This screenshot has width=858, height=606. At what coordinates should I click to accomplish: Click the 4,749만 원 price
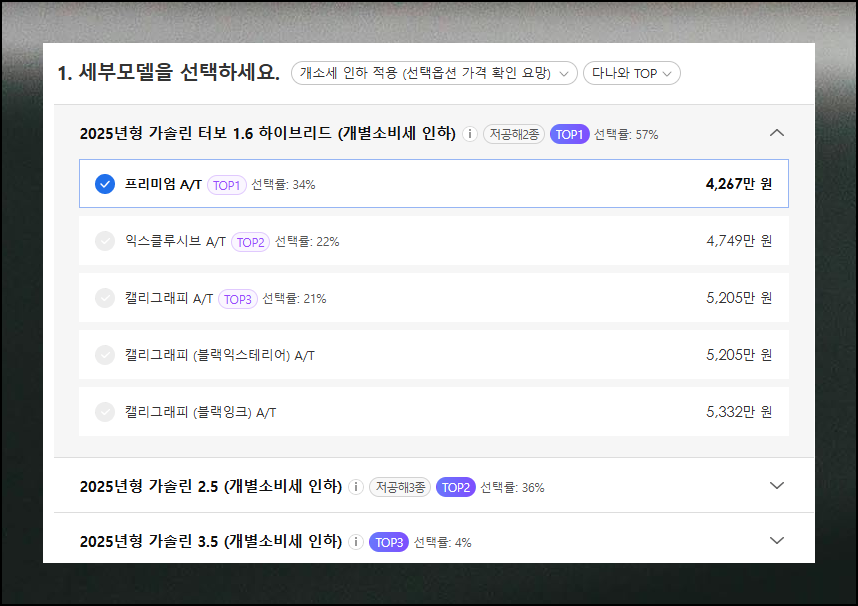pyautogui.click(x=739, y=241)
